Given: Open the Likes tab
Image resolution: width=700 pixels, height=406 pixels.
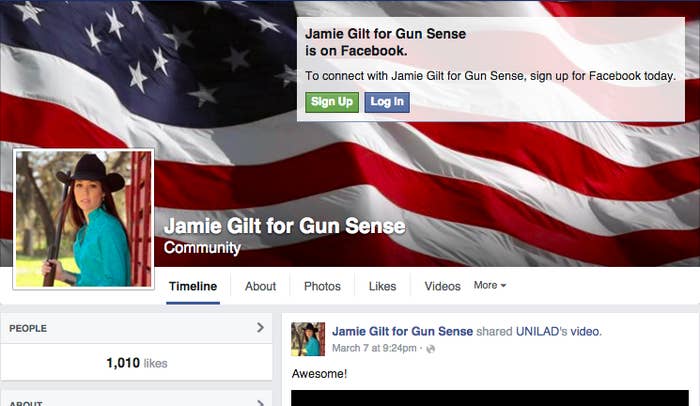Looking at the screenshot, I should pyautogui.click(x=382, y=286).
